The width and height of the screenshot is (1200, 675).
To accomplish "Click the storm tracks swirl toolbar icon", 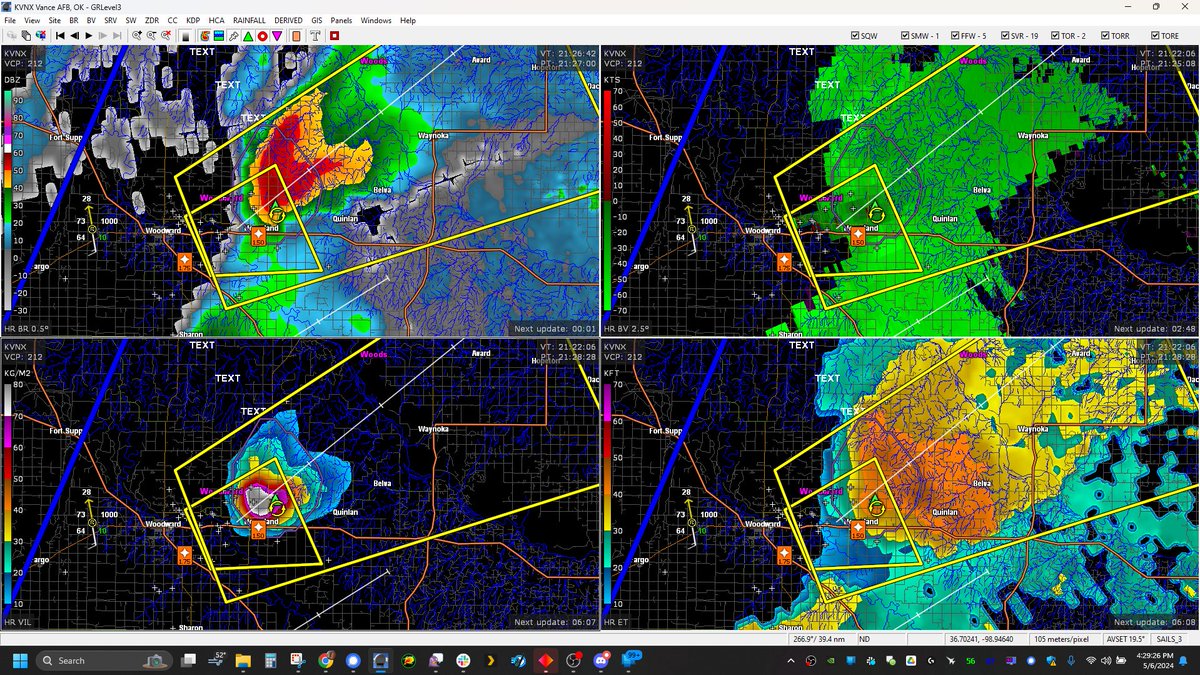I will click(205, 36).
